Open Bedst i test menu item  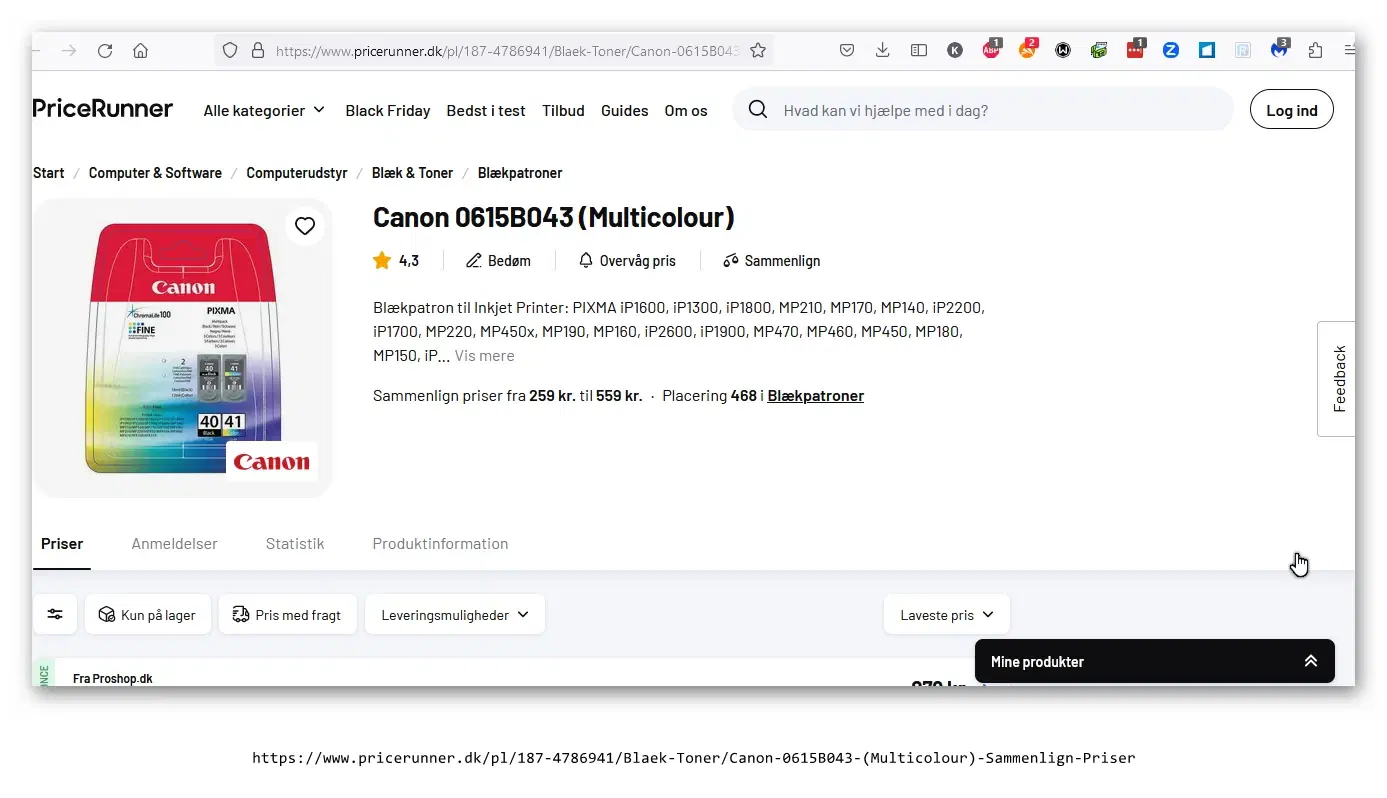tap(486, 111)
